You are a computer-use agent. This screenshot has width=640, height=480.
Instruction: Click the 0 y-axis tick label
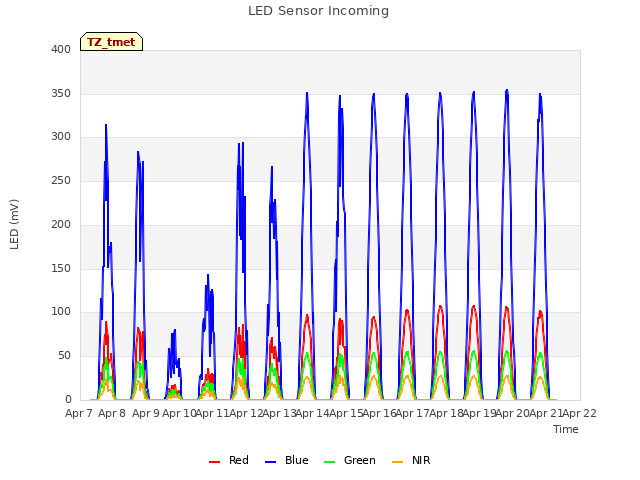[68, 400]
